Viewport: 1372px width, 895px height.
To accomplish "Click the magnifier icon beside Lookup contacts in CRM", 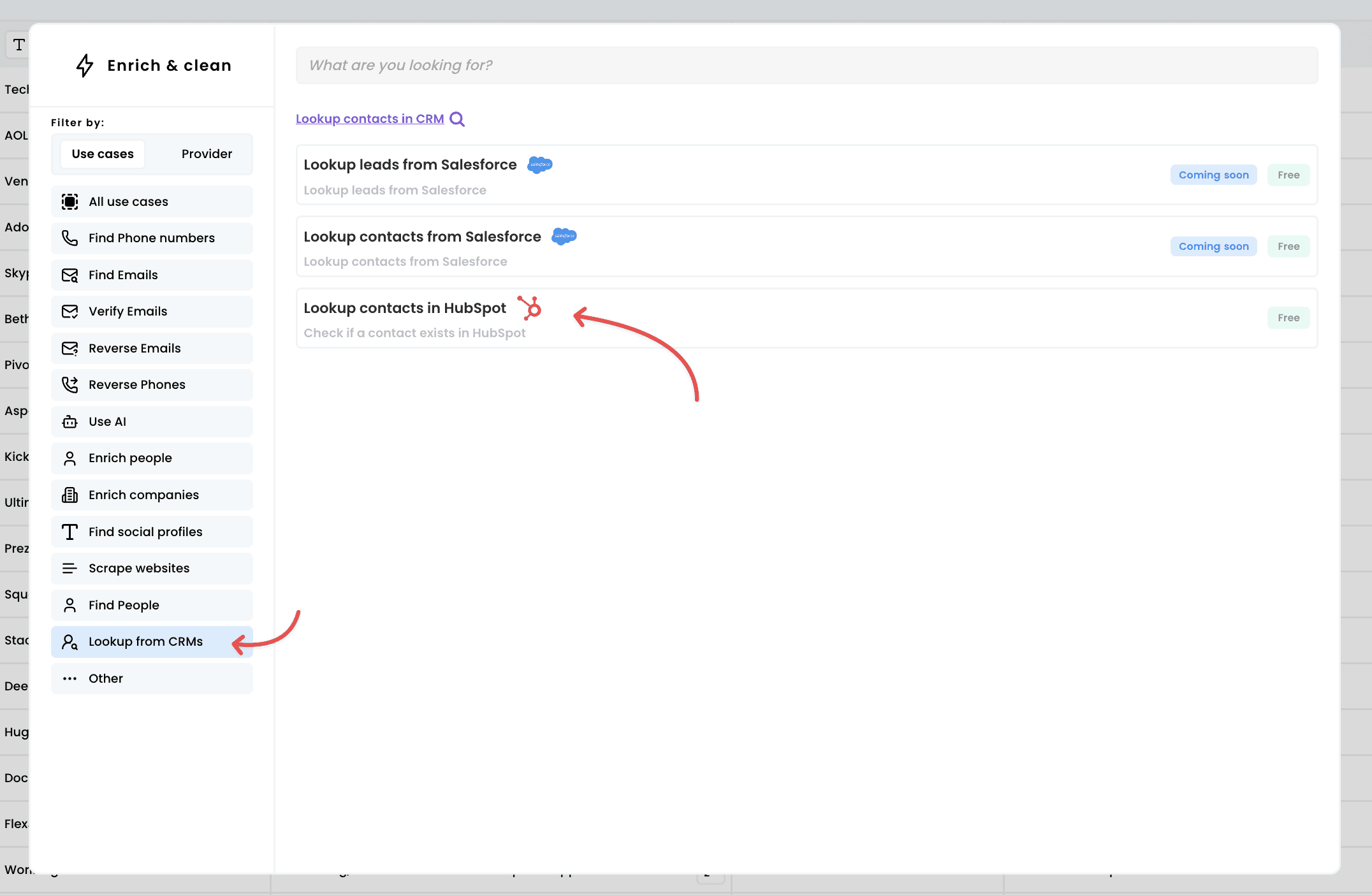I will (x=457, y=119).
